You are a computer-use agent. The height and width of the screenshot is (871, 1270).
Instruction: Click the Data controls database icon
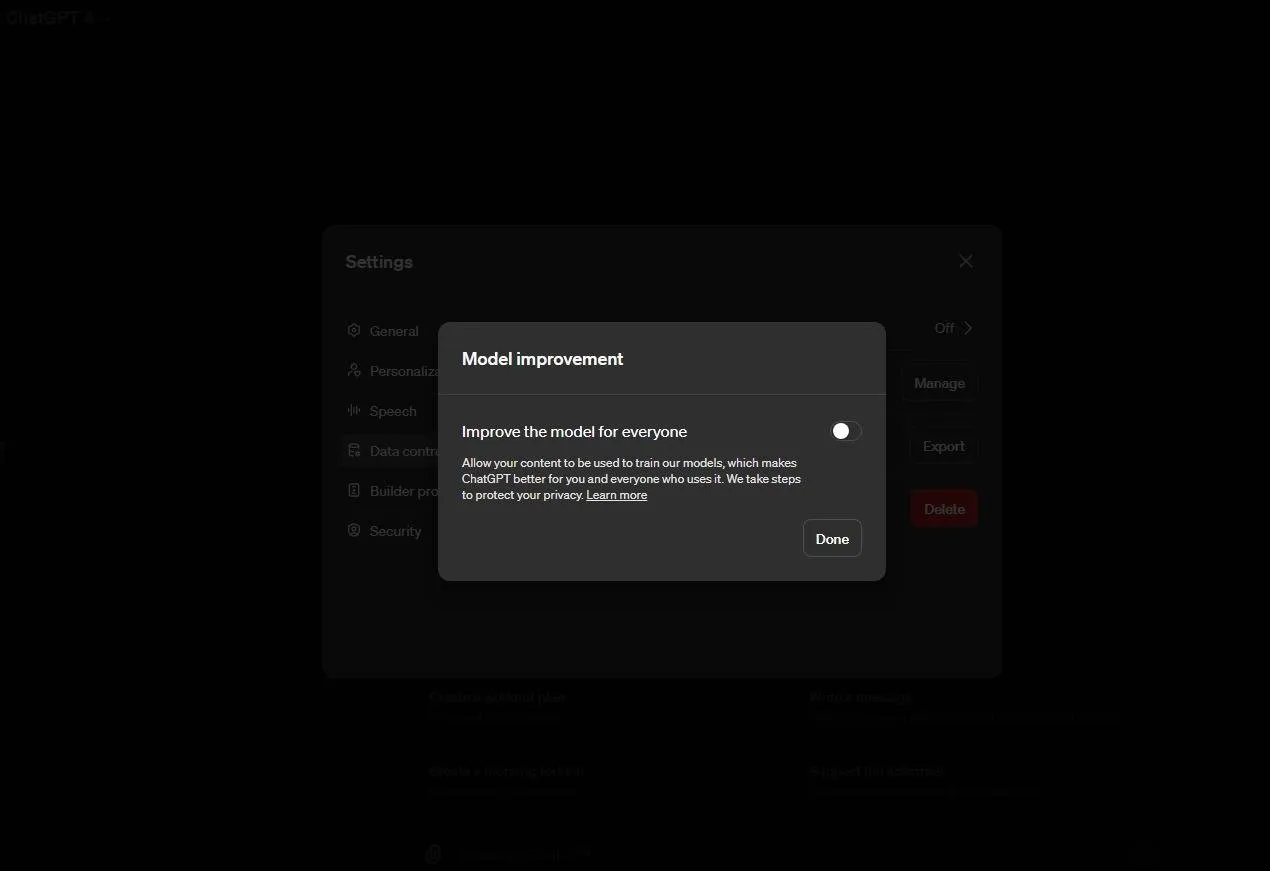coord(354,451)
